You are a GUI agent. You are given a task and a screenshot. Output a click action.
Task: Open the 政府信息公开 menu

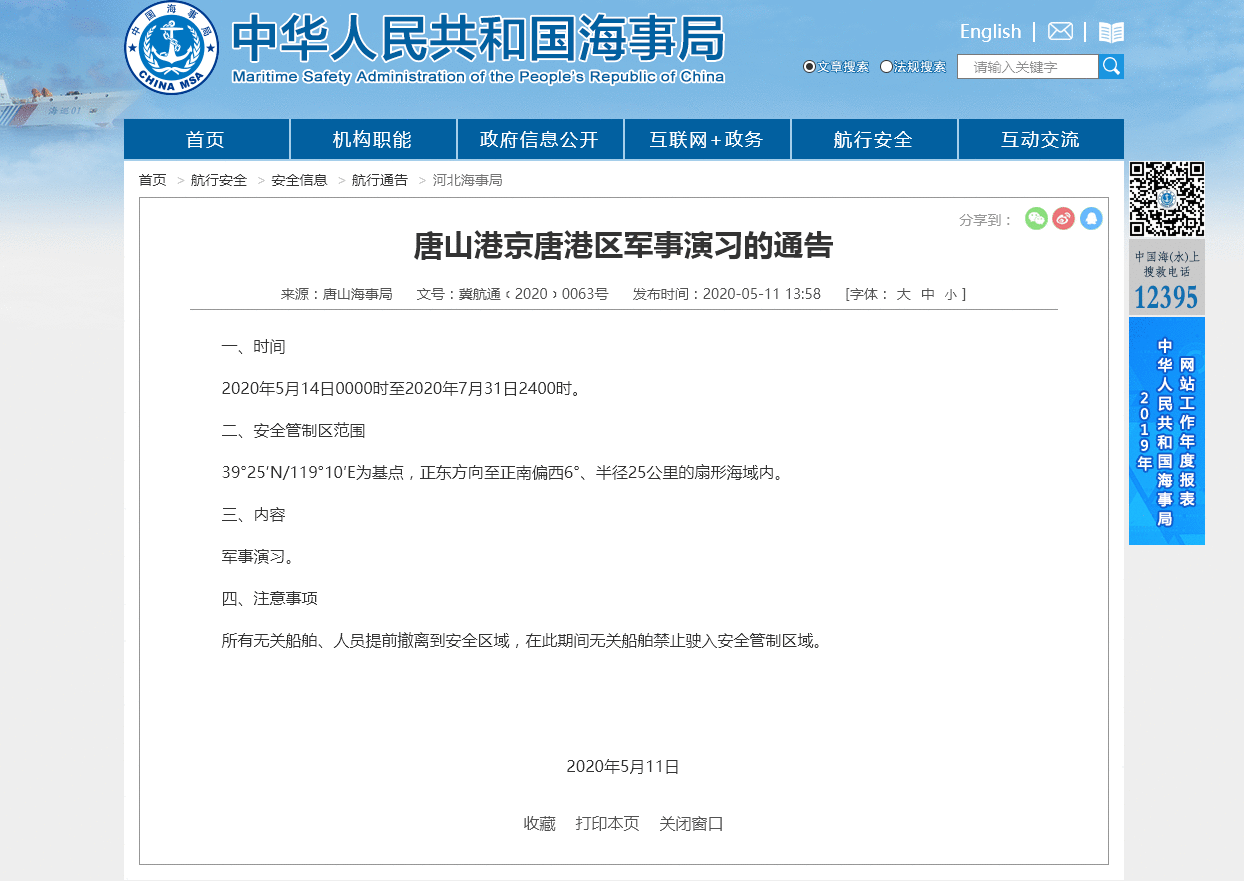(540, 139)
